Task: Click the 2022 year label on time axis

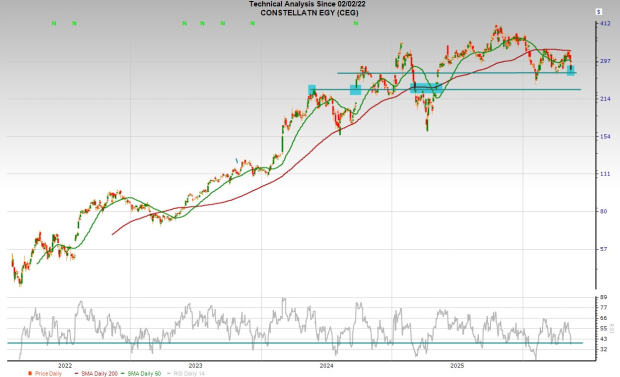Action: 65,366
